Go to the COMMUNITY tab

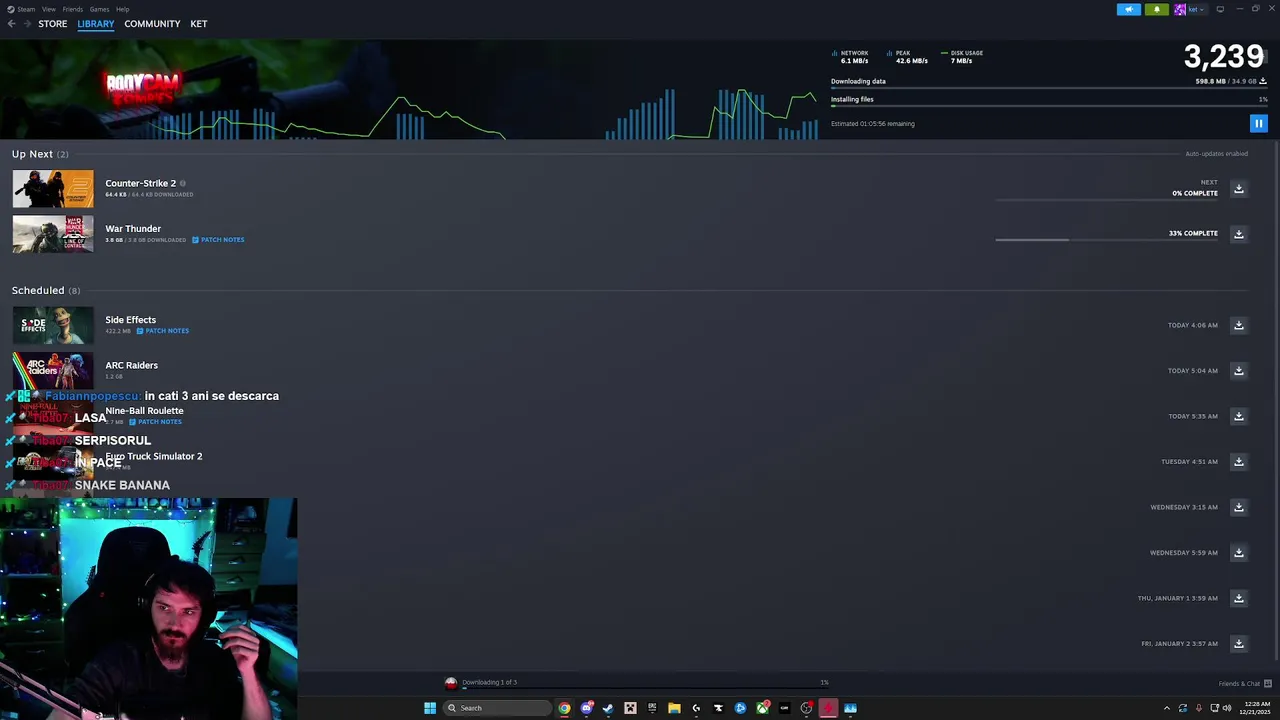tap(152, 24)
